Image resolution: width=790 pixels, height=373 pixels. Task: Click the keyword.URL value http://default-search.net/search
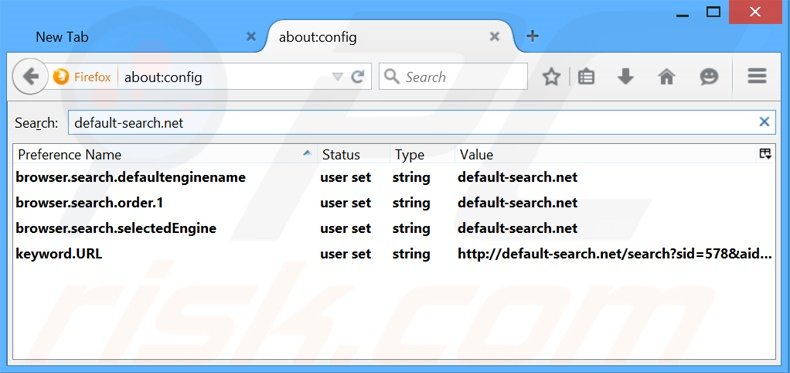(x=614, y=254)
